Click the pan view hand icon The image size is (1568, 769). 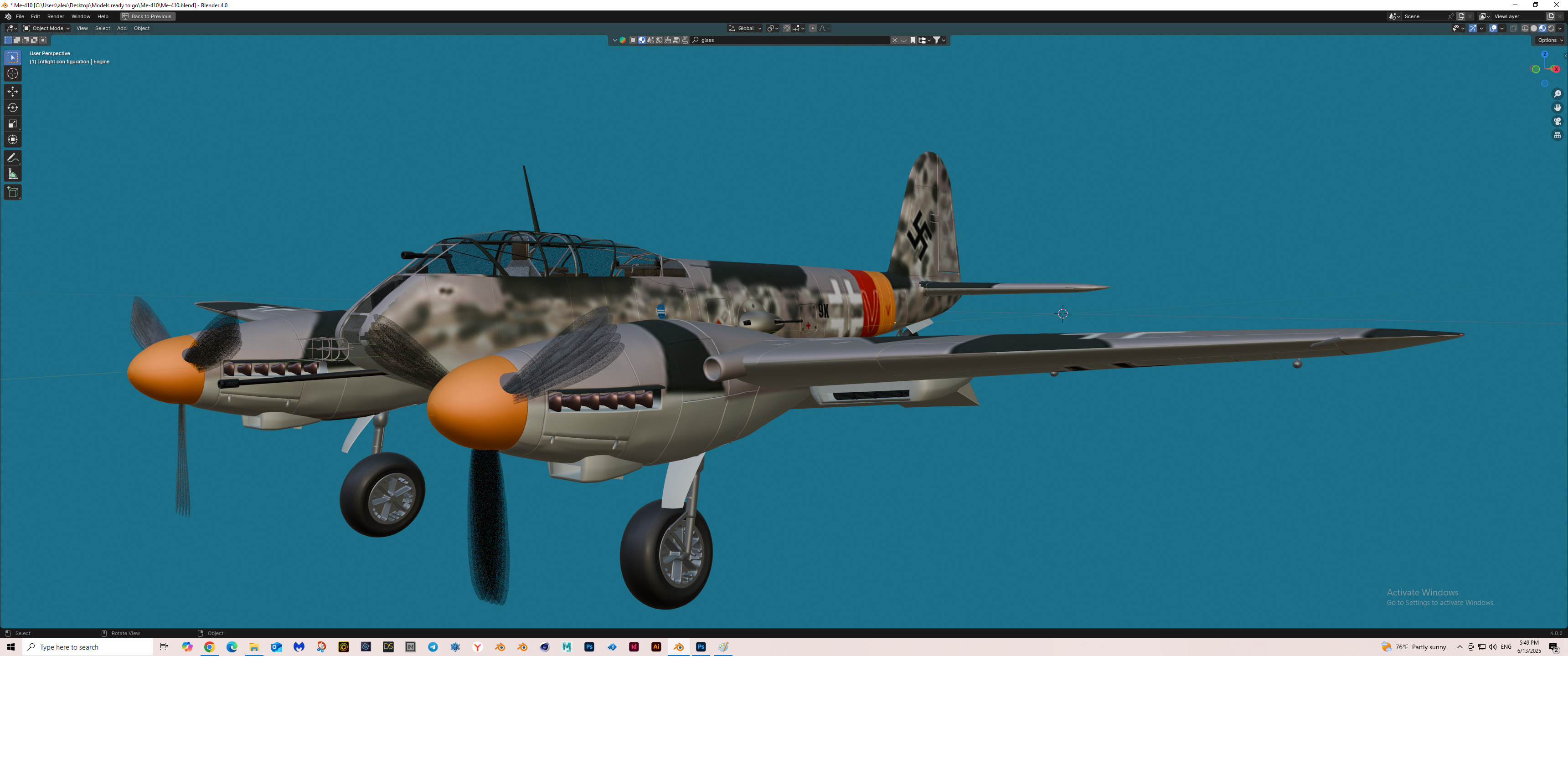[1558, 108]
